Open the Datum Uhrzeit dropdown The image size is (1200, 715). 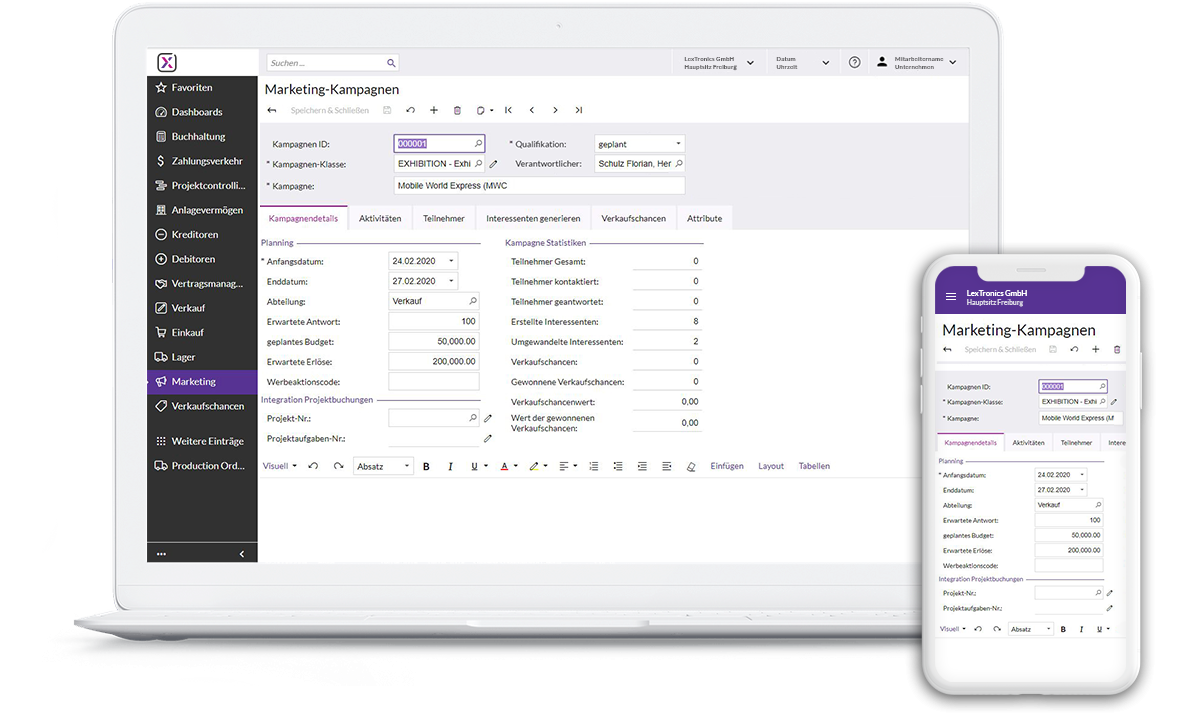click(x=802, y=62)
